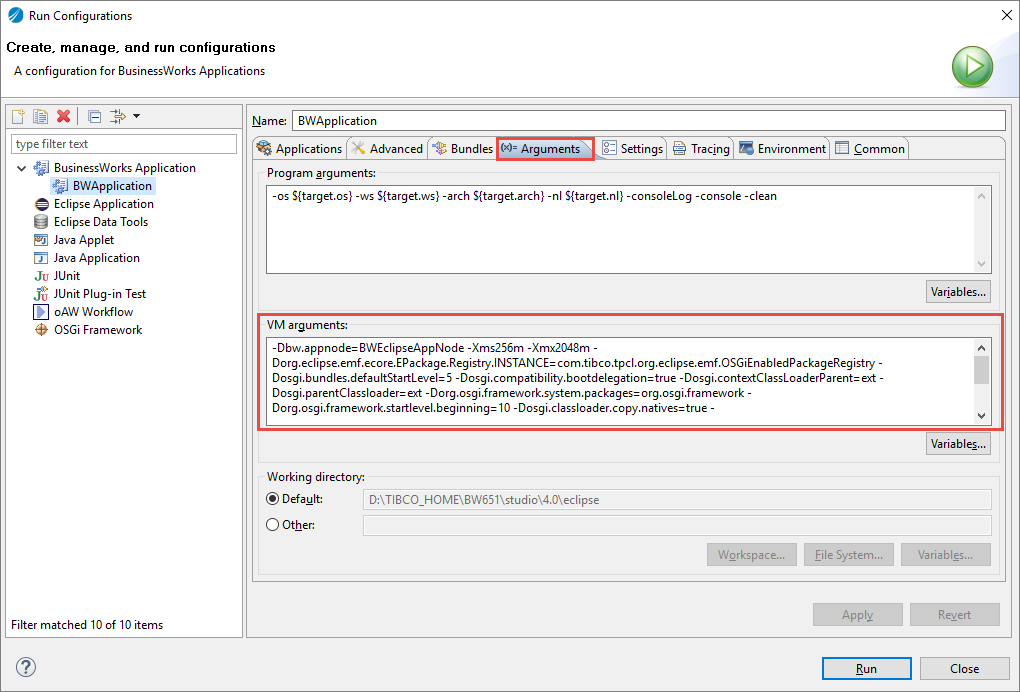The width and height of the screenshot is (1020, 692).
Task: Open help with question mark icon
Action: pos(26,667)
